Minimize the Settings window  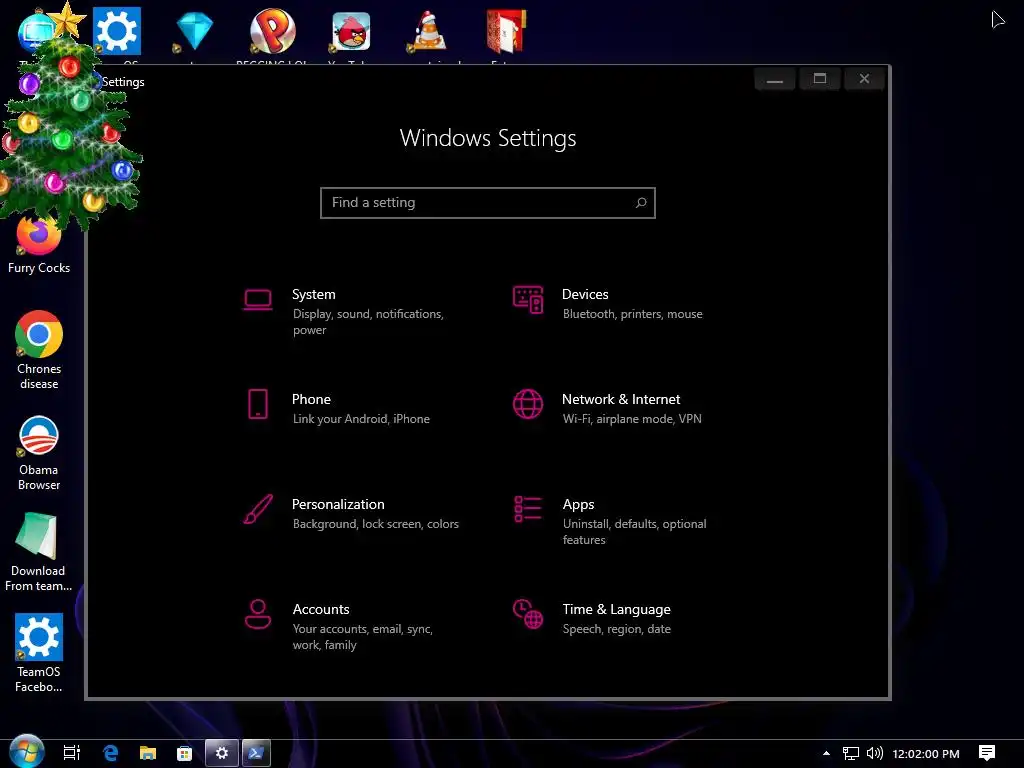coord(775,79)
